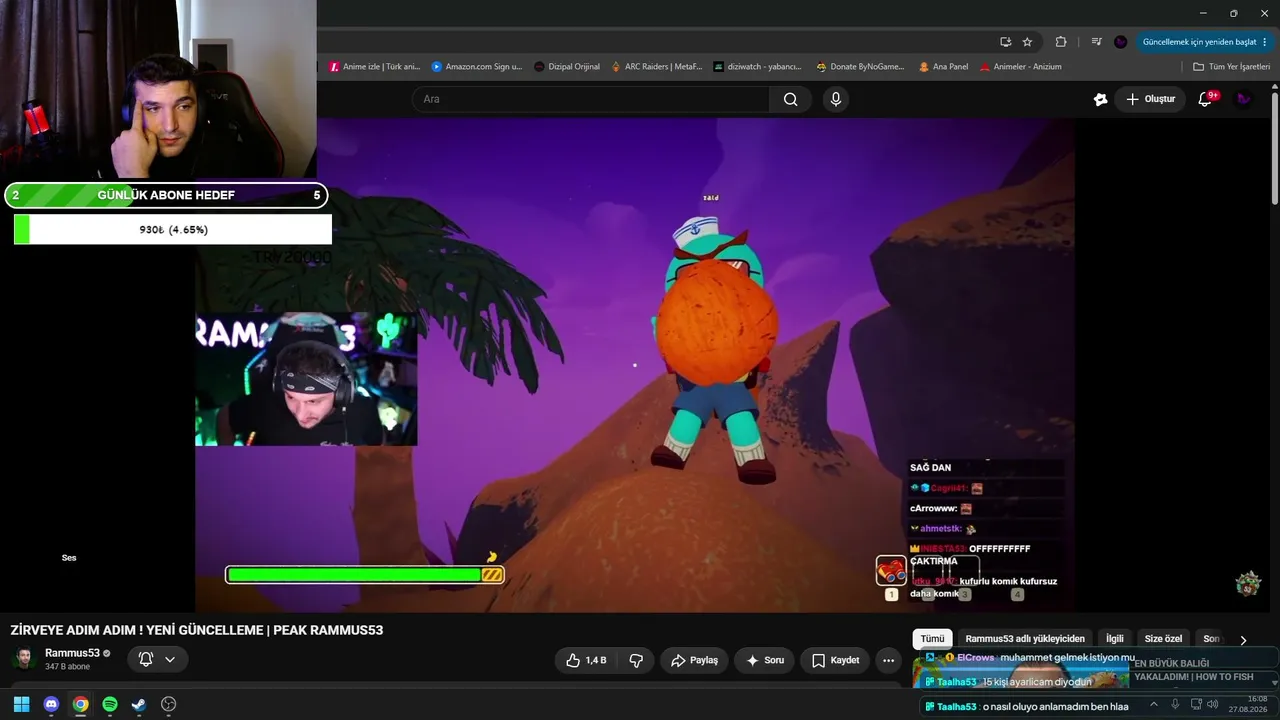The width and height of the screenshot is (1280, 720).
Task: Click the Oluştur create button
Action: coord(1150,99)
